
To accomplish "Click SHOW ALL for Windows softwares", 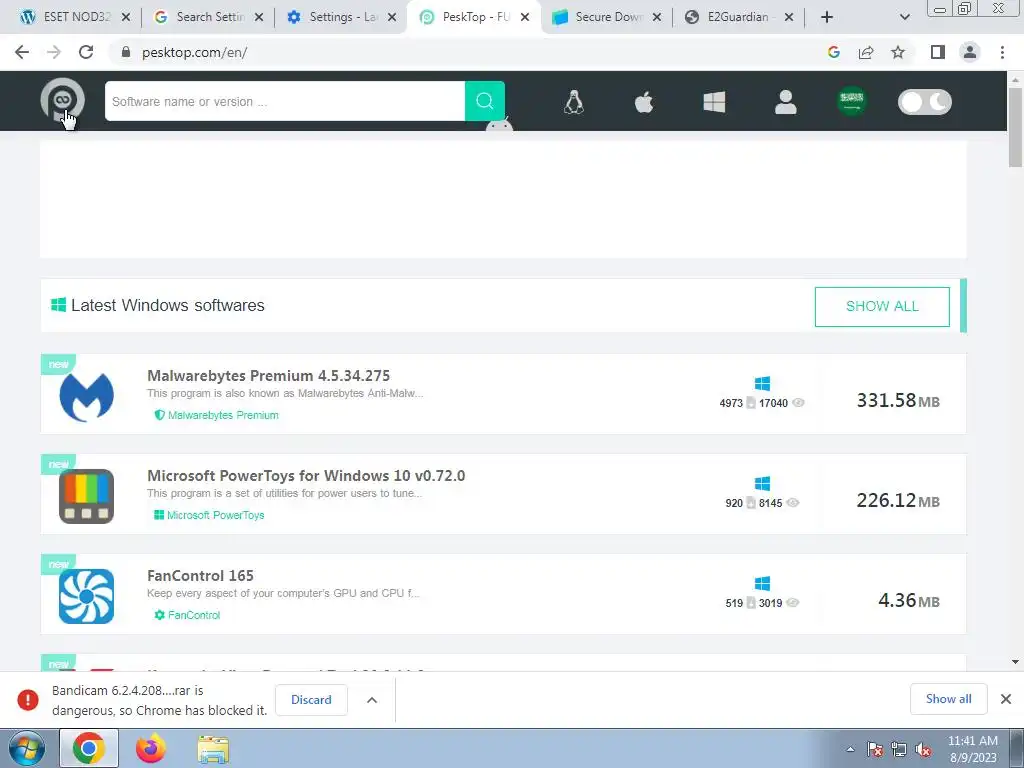I will coord(882,306).
